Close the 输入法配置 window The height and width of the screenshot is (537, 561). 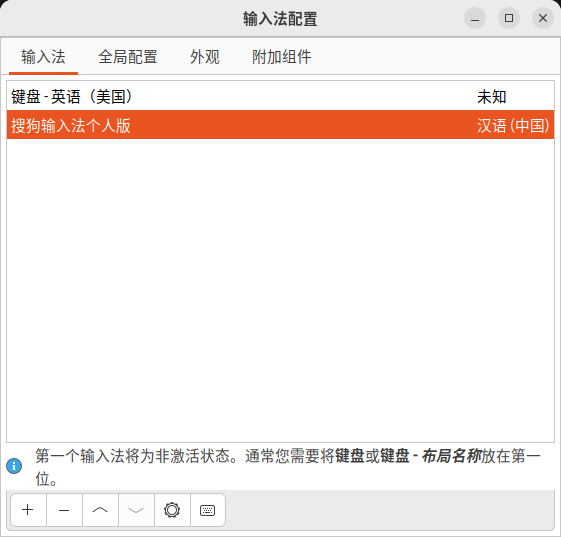coord(543,18)
